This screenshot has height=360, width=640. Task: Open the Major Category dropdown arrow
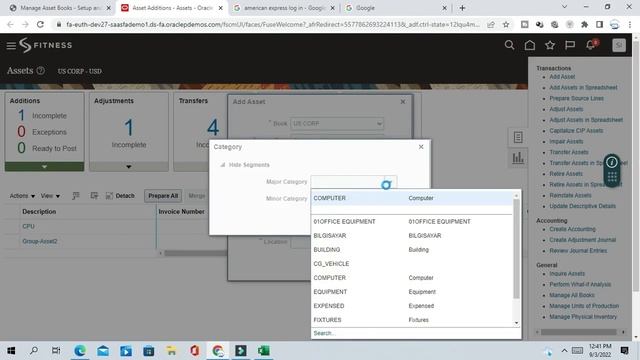point(390,182)
